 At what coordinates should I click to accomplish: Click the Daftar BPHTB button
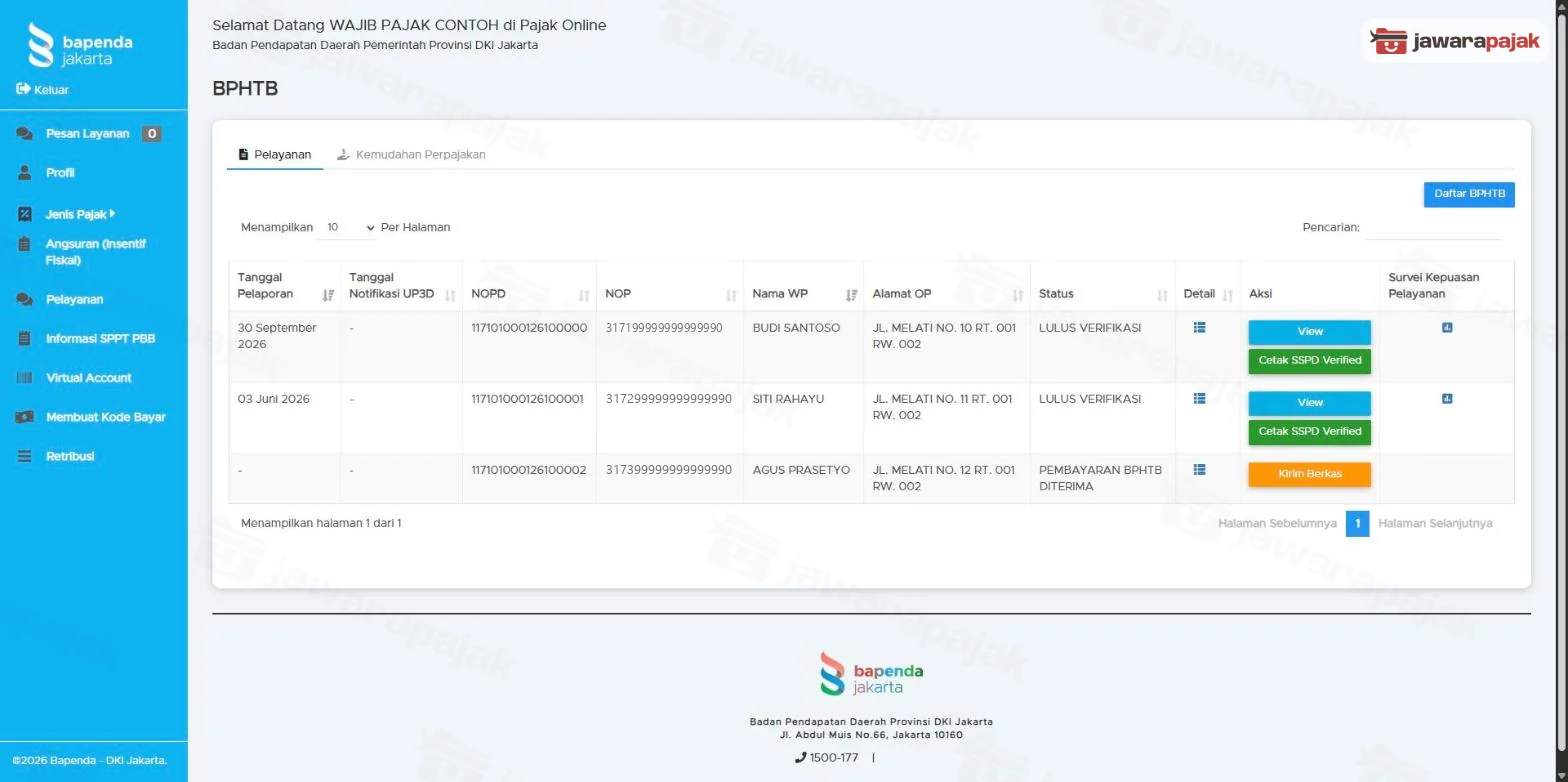pos(1469,194)
